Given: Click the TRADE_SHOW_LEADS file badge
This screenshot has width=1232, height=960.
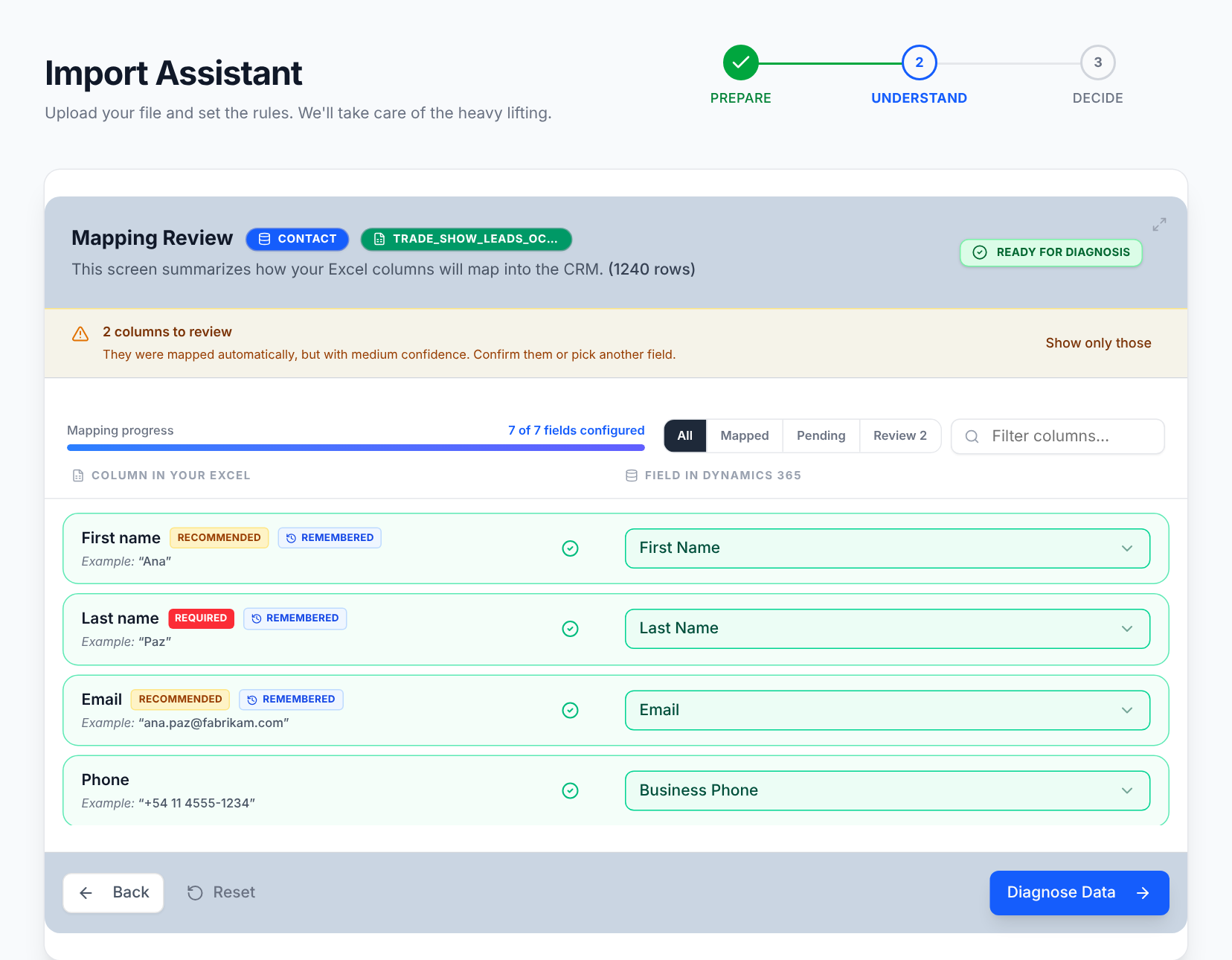Looking at the screenshot, I should [x=466, y=239].
